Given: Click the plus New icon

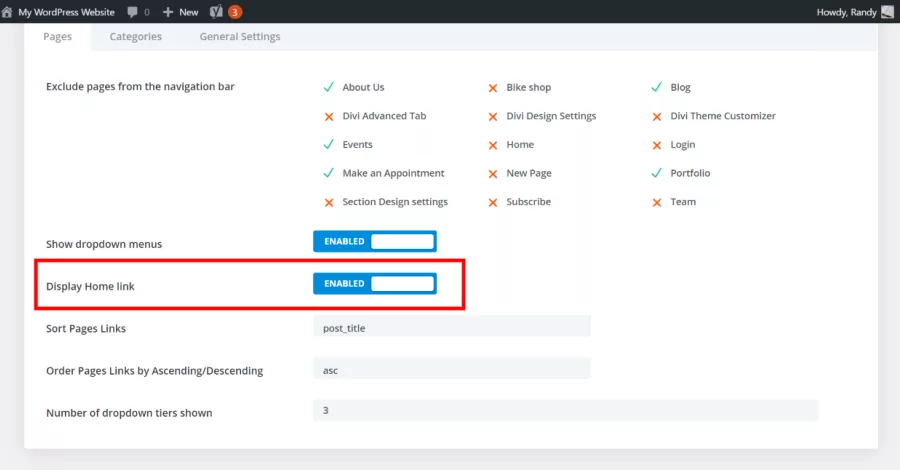Looking at the screenshot, I should [x=168, y=12].
